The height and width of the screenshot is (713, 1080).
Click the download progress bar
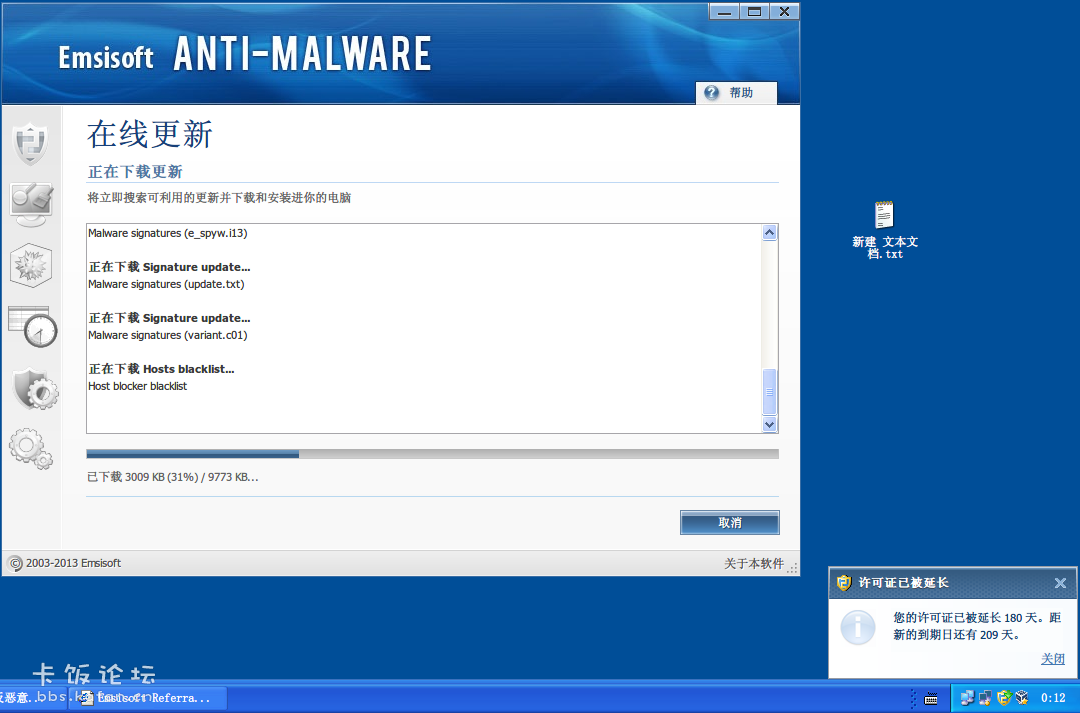tap(433, 454)
